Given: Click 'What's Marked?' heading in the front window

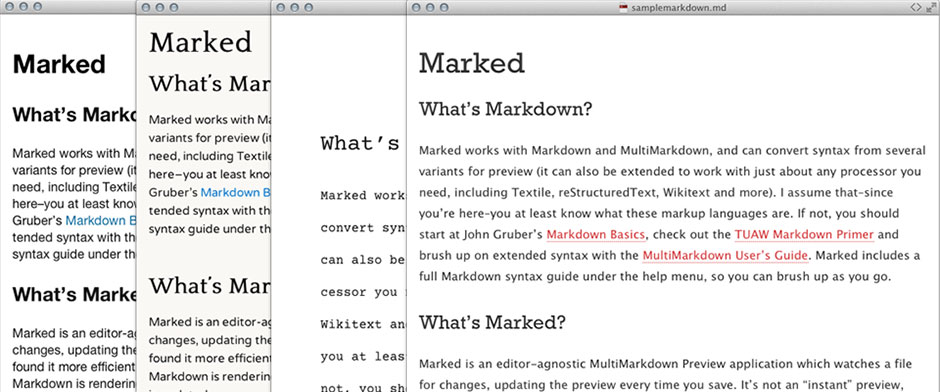Looking at the screenshot, I should tap(492, 322).
